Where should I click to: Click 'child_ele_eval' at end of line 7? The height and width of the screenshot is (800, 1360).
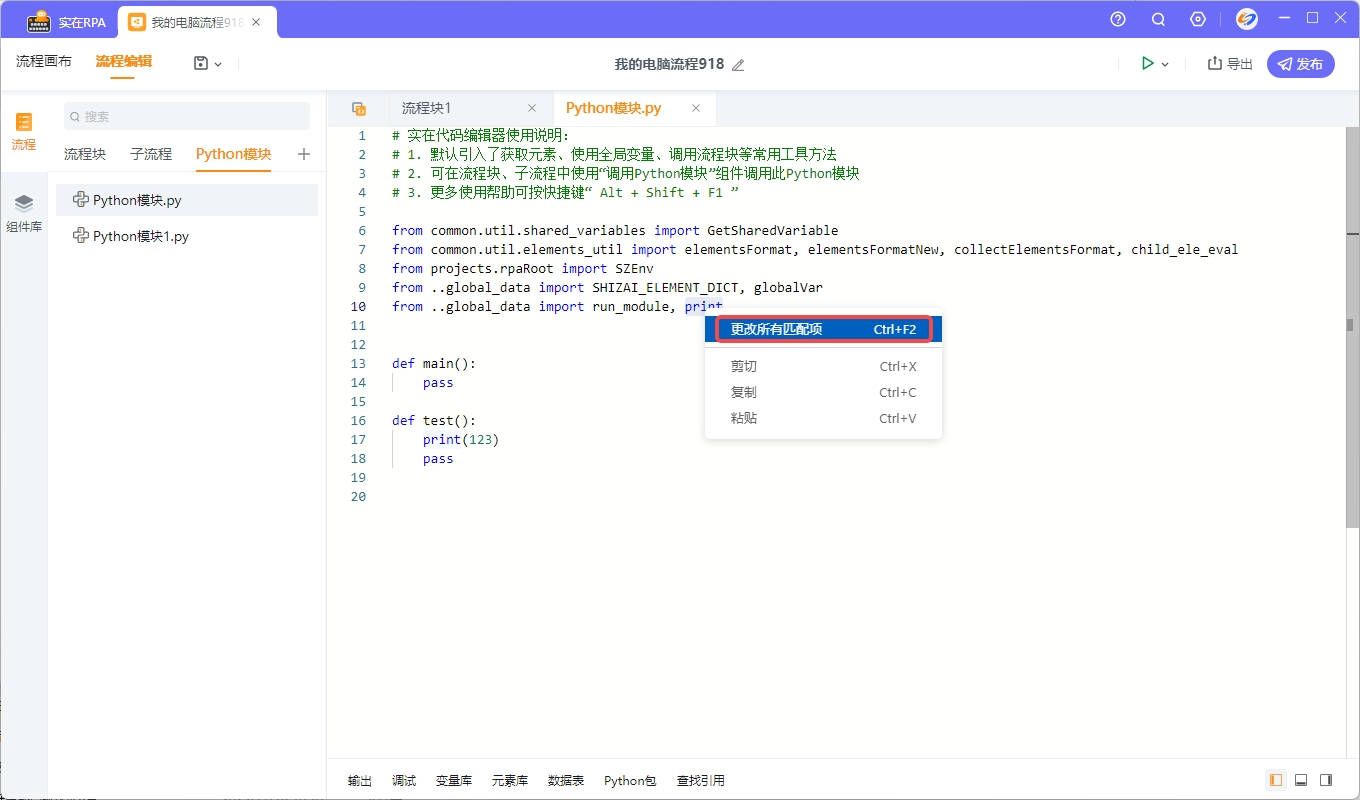[x=1185, y=250]
